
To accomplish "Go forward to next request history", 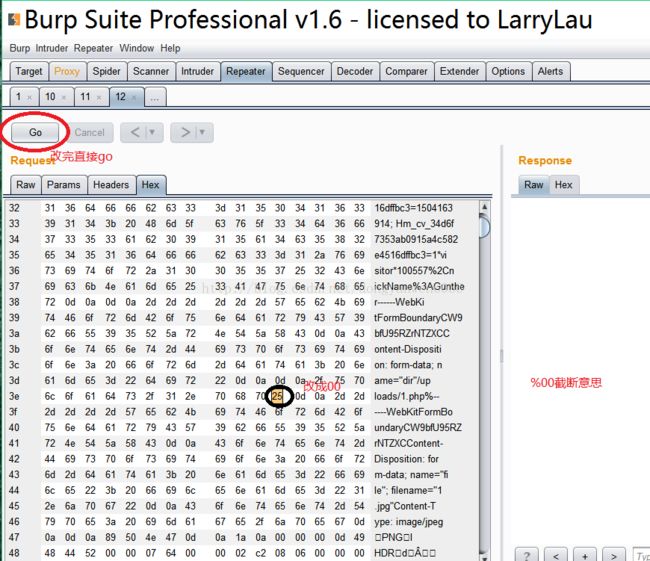I will coord(185,133).
